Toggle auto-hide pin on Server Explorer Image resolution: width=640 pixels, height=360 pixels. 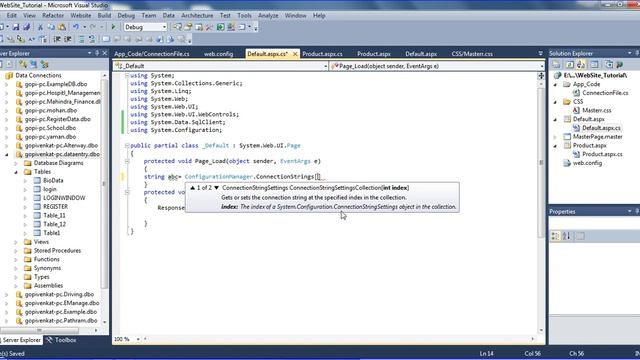97,53
